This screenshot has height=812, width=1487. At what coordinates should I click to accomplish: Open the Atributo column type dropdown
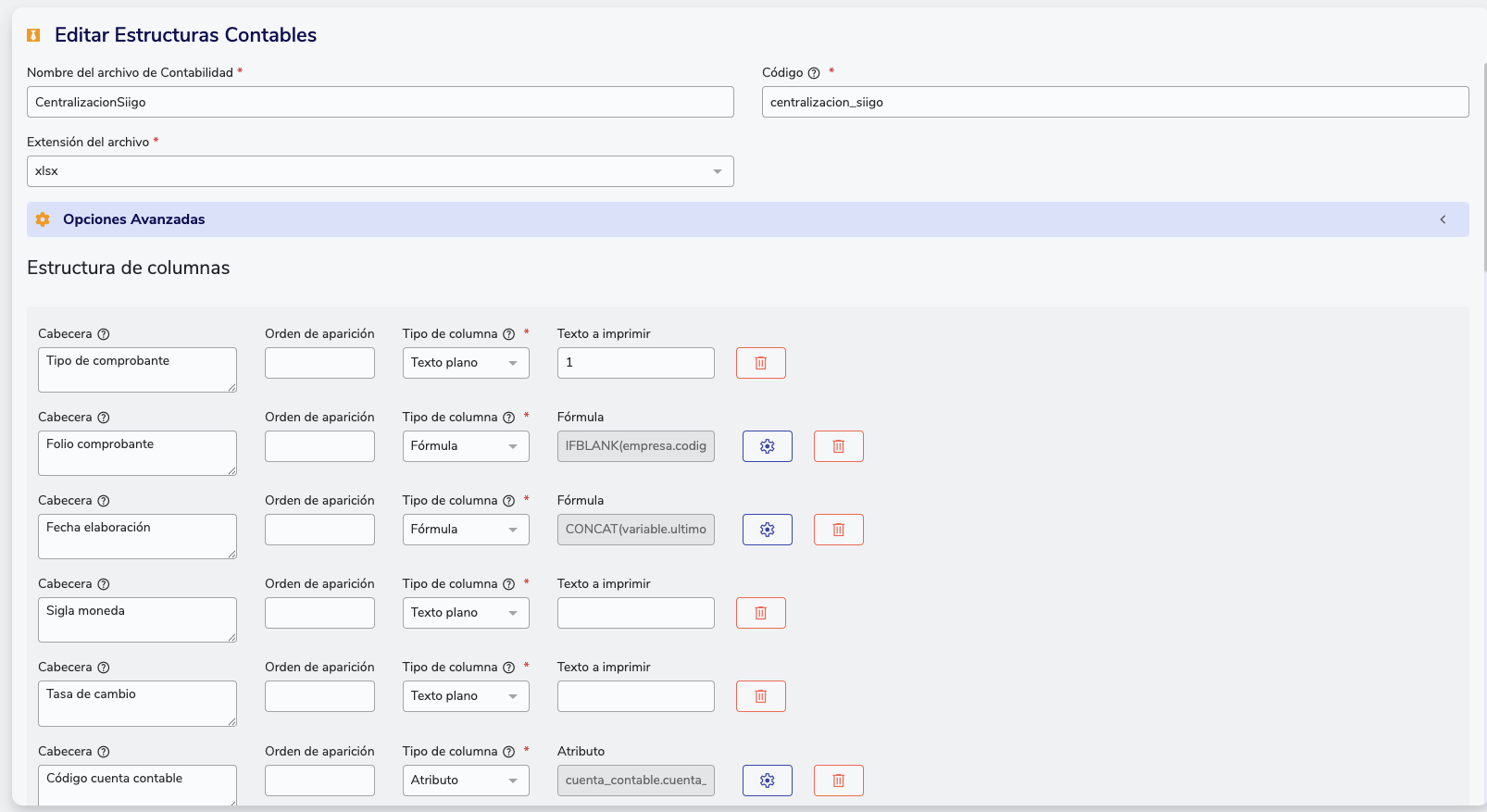(x=465, y=781)
